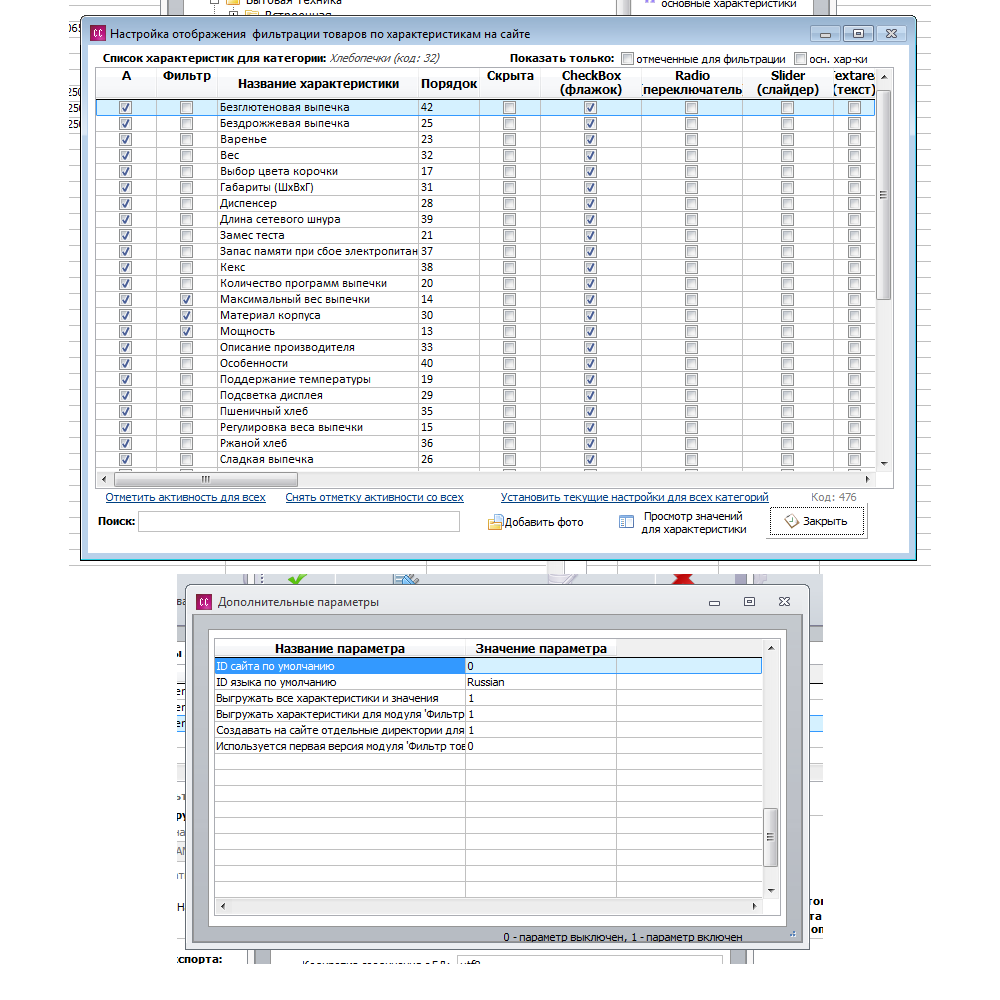Toggle activity checkbox for Варенье row
Viewport: 1000px width, 1000px height.
click(126, 139)
